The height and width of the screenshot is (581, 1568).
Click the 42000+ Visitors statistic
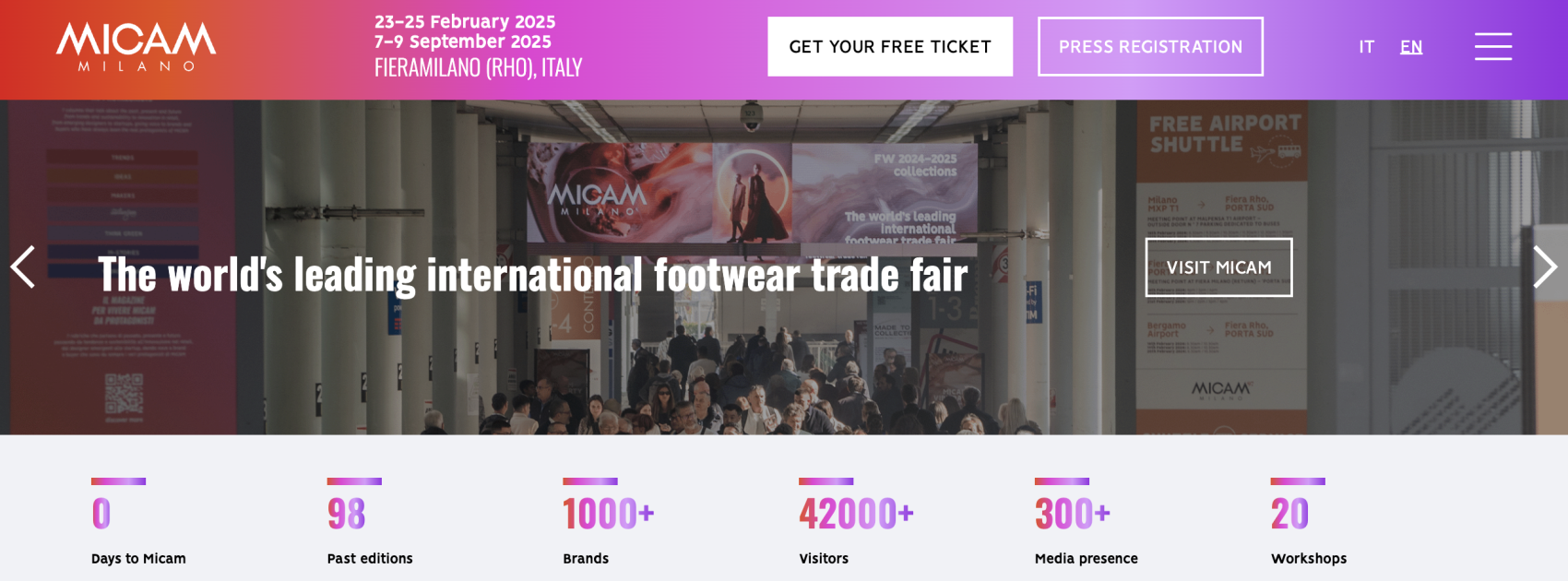pos(856,522)
